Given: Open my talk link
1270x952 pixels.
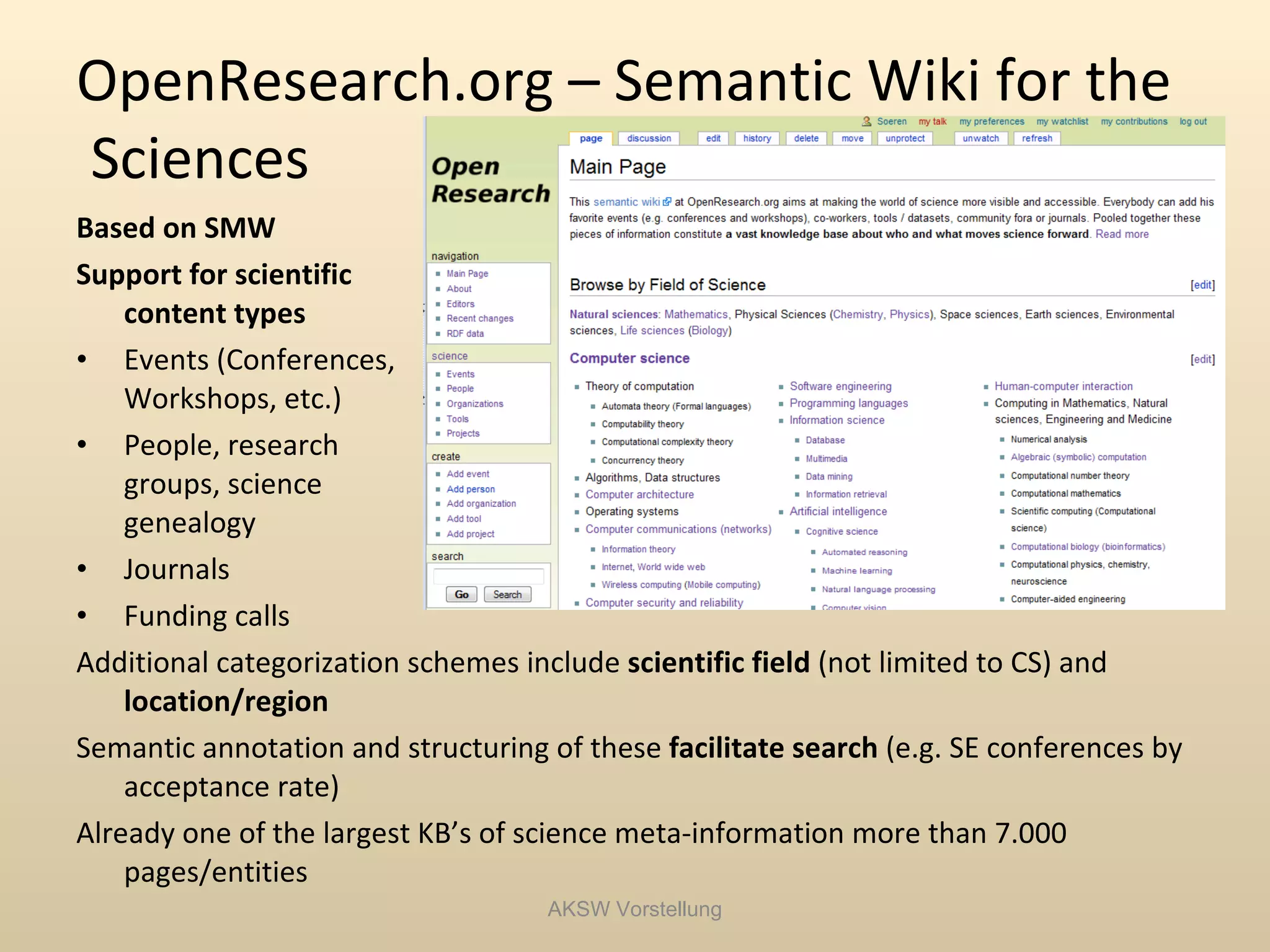Looking at the screenshot, I should coord(933,121).
